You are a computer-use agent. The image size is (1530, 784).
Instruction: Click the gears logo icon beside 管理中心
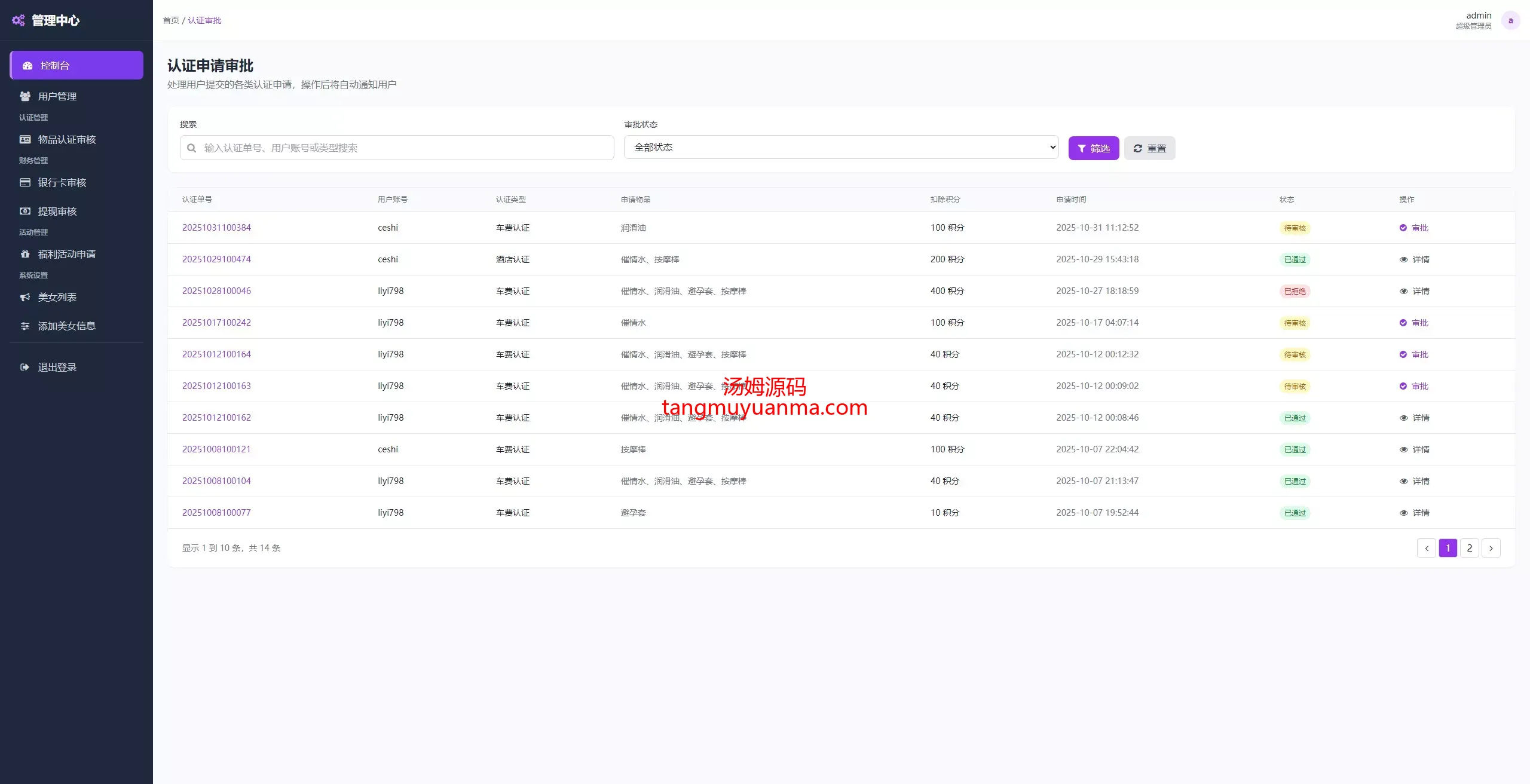tap(19, 20)
